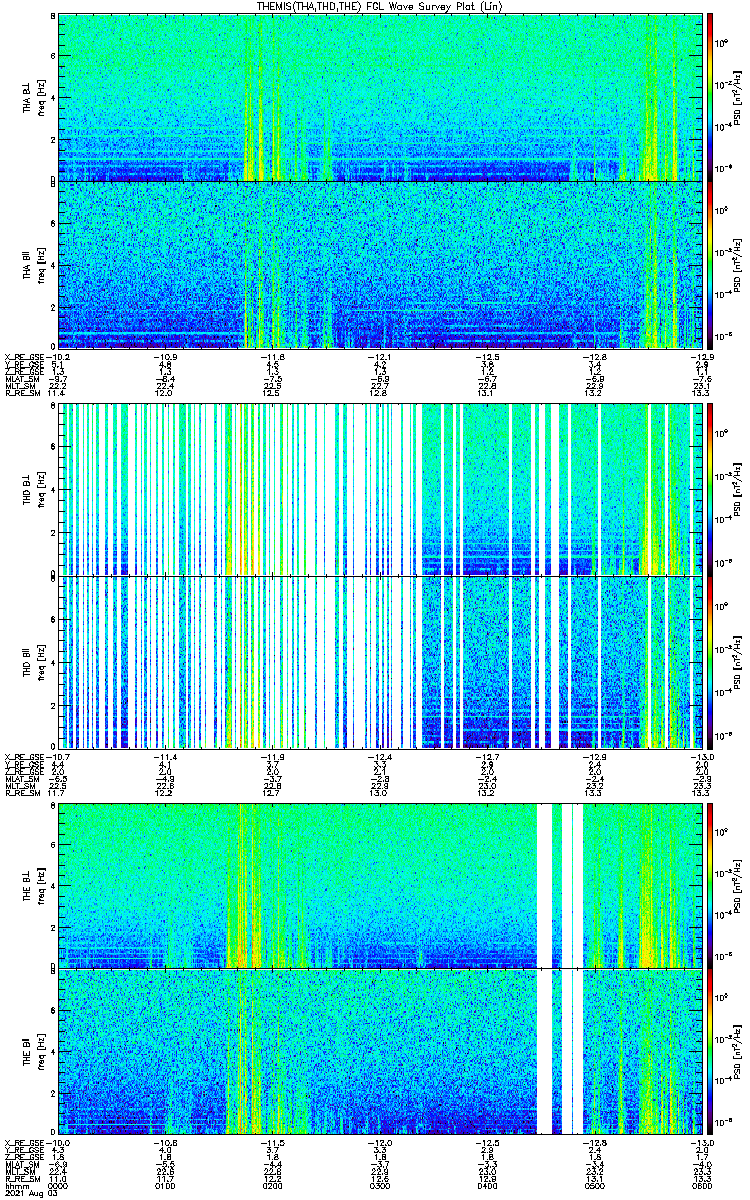Click THE X_RE_GSE value -11.5
Screen dimensions: 750x1200
click(273, 1143)
